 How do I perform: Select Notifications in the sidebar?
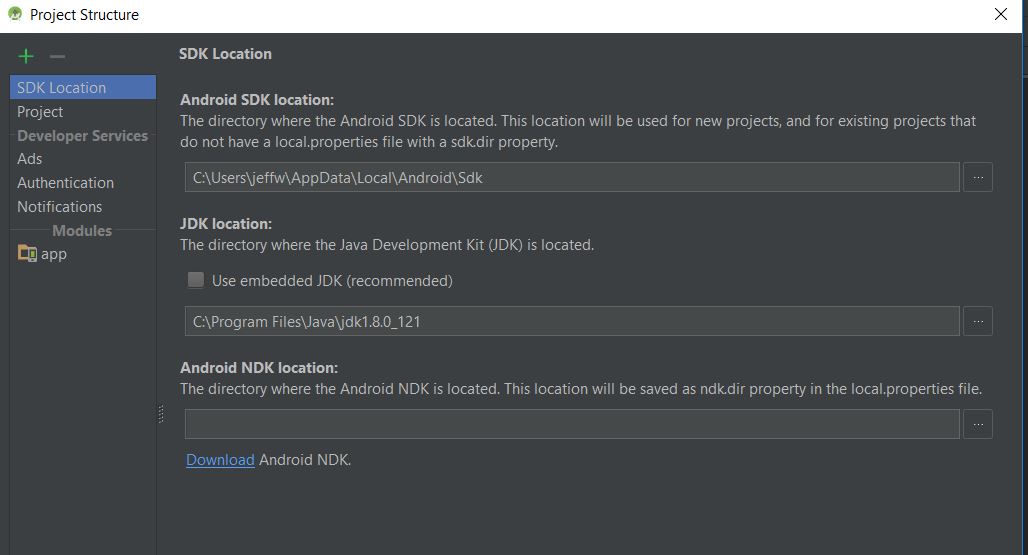click(59, 206)
